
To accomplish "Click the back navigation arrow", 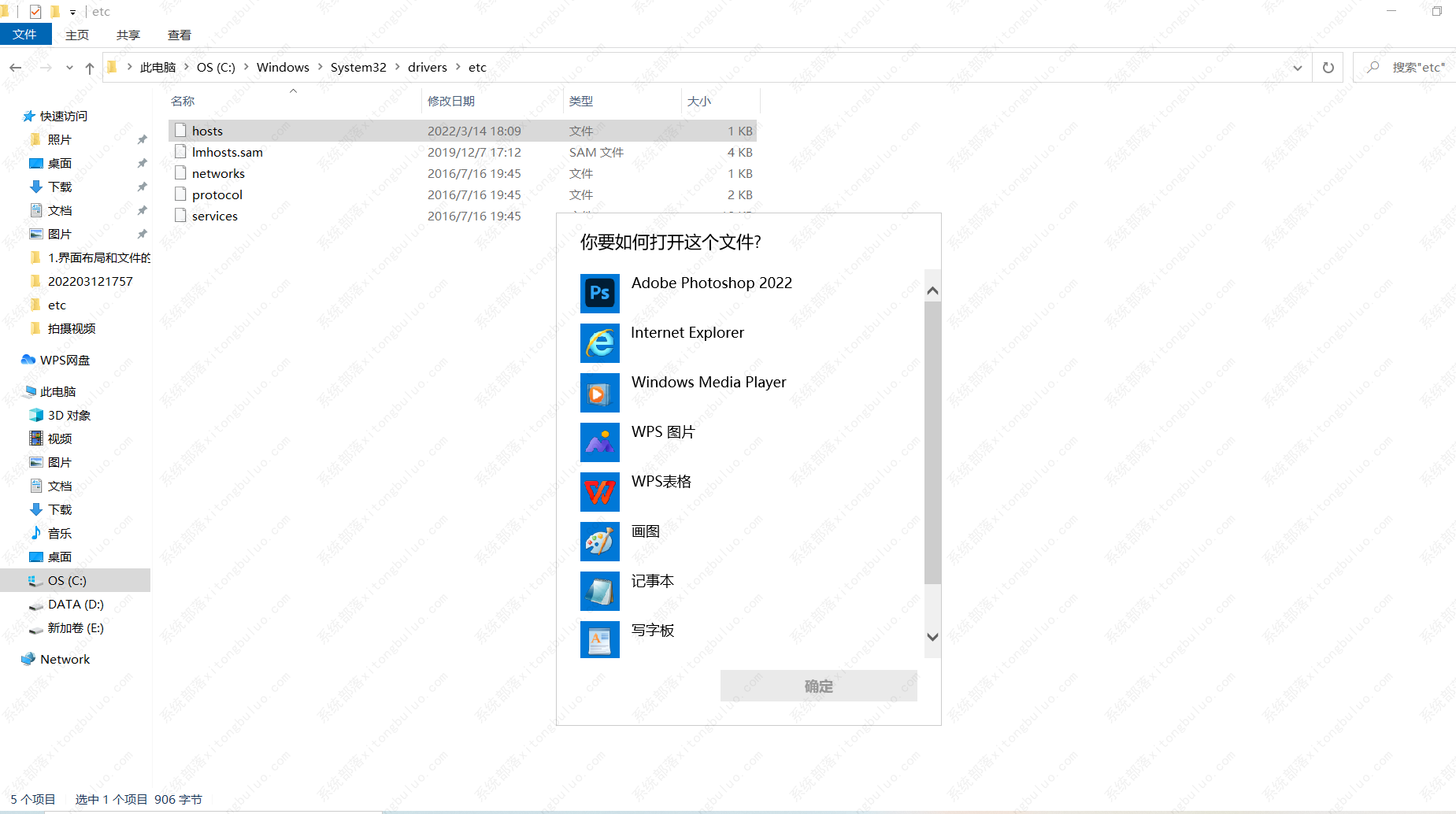I will pos(15,68).
